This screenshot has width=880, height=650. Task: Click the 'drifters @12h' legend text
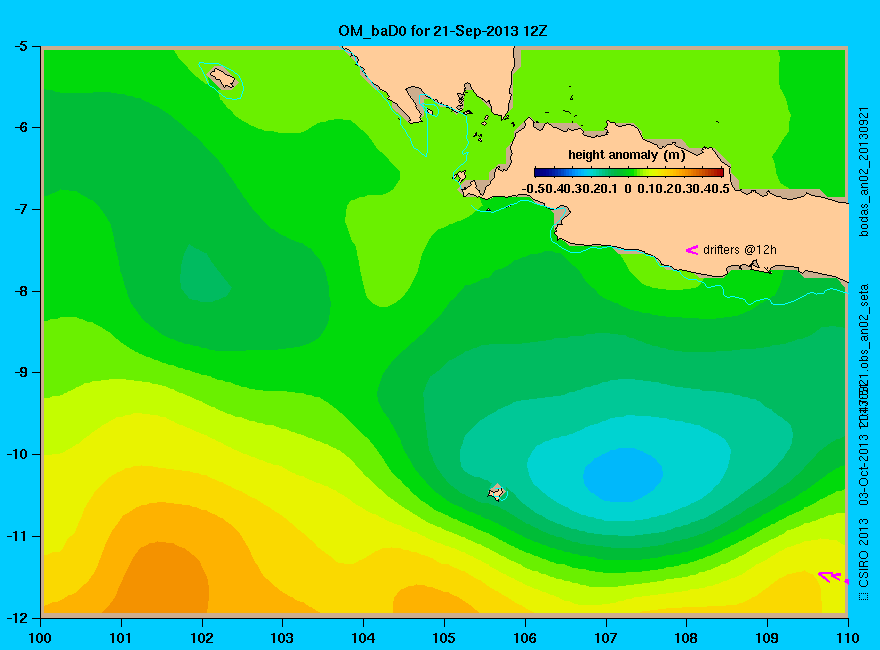(740, 250)
